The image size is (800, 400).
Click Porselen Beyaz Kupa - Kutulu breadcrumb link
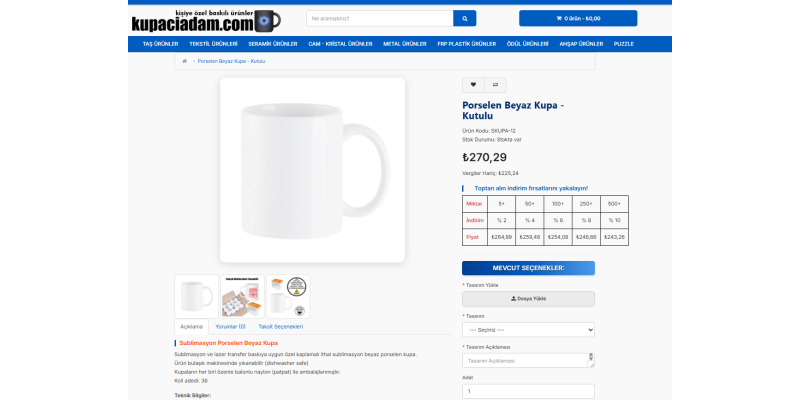click(231, 61)
